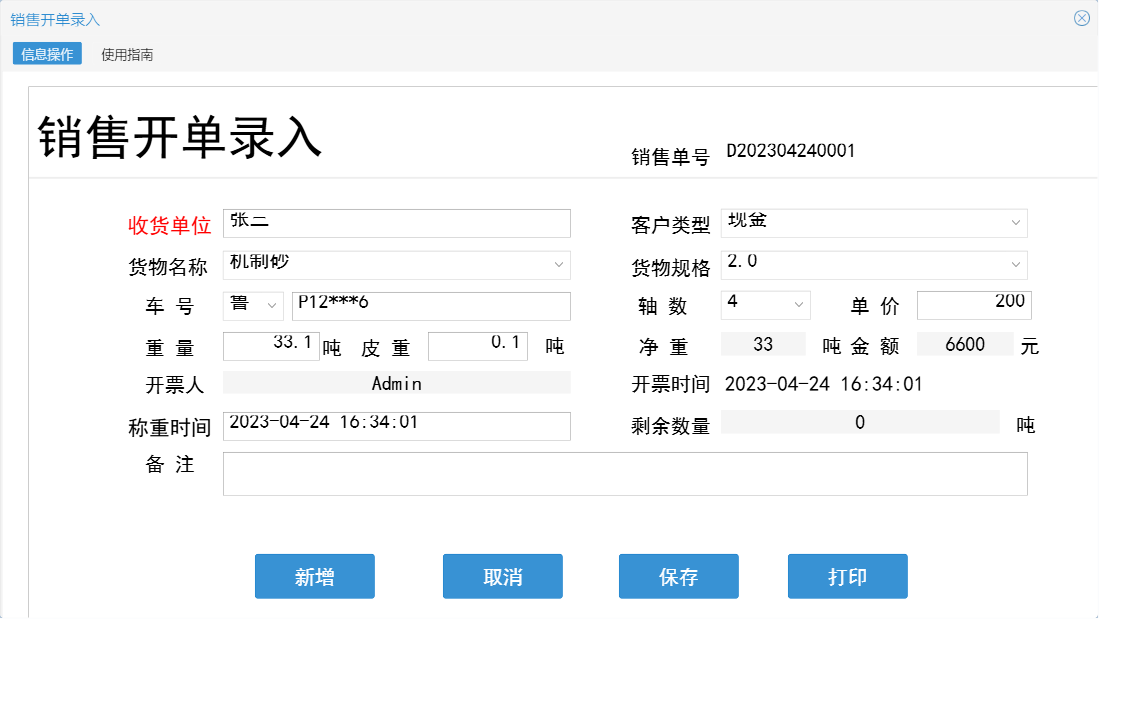The image size is (1130, 712).
Task: Click the 取消 button
Action: click(502, 576)
